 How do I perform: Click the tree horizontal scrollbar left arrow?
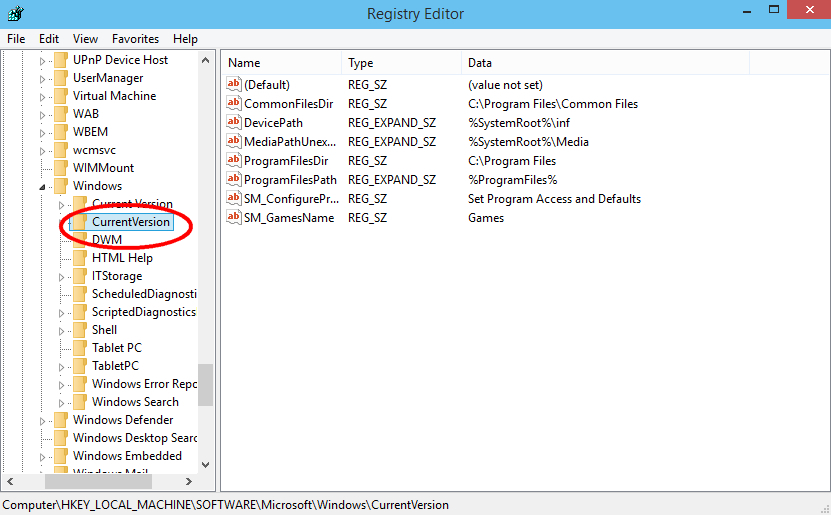click(10, 482)
